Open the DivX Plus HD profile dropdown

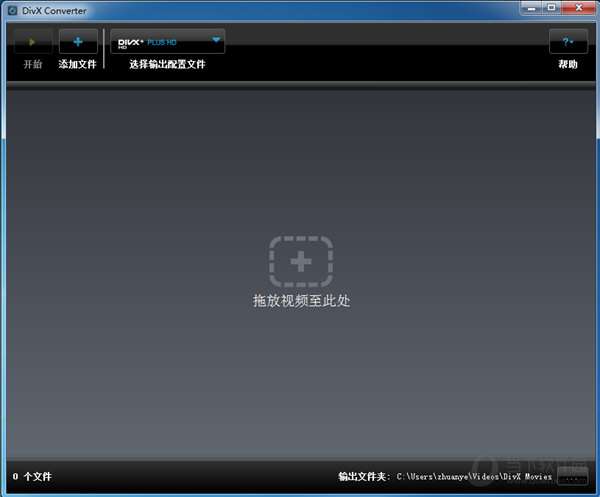168,41
